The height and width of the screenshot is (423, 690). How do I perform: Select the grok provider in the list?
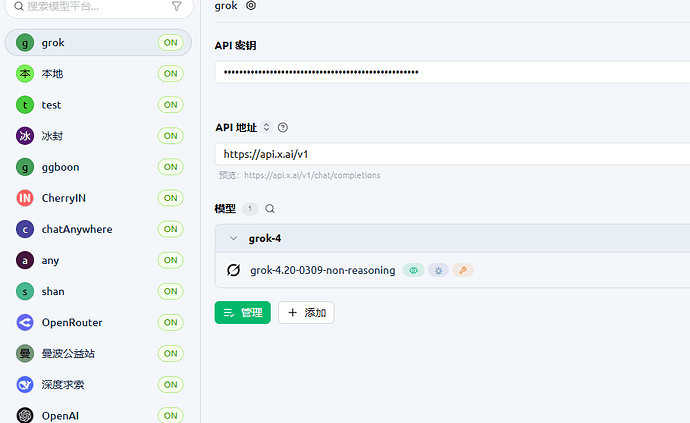pos(98,43)
